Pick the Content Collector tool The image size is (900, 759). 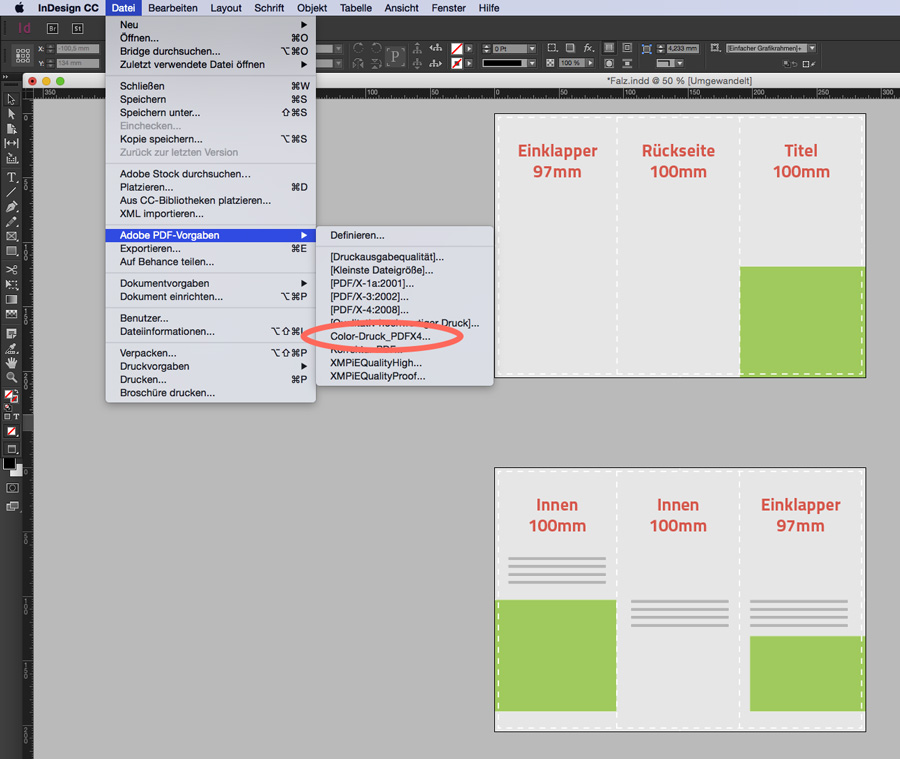11,158
